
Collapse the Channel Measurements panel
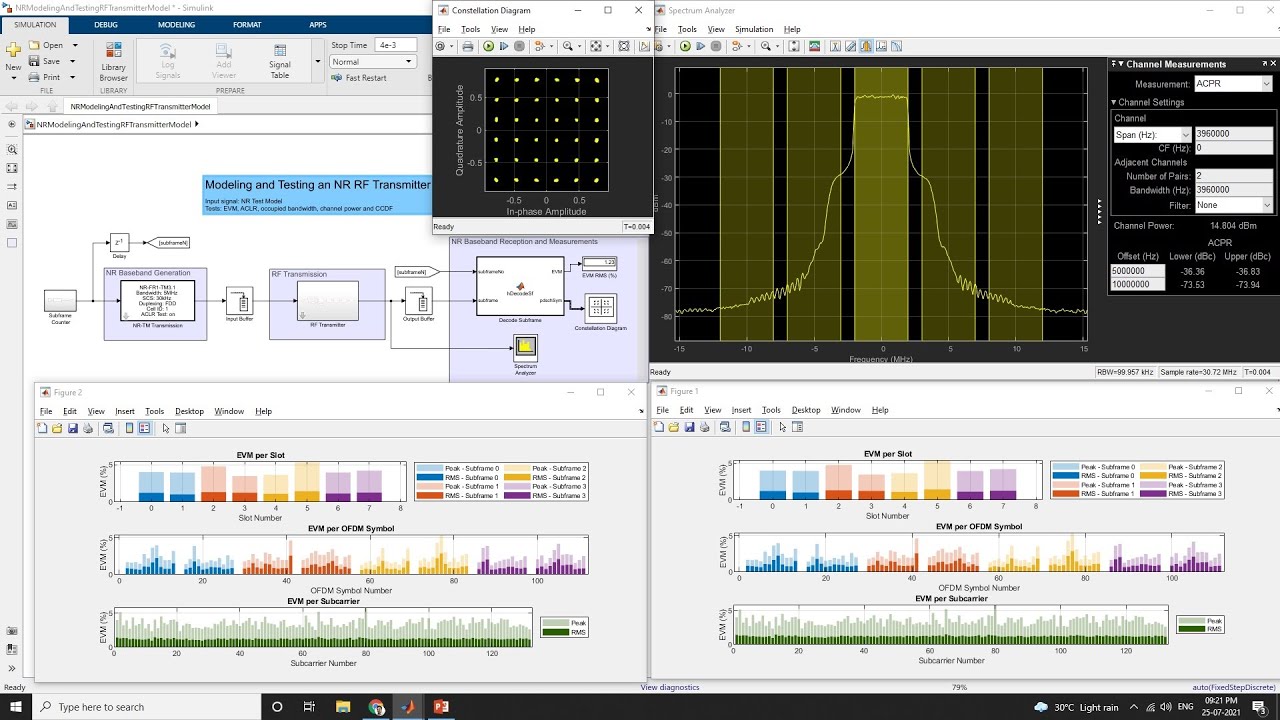(x=1121, y=64)
